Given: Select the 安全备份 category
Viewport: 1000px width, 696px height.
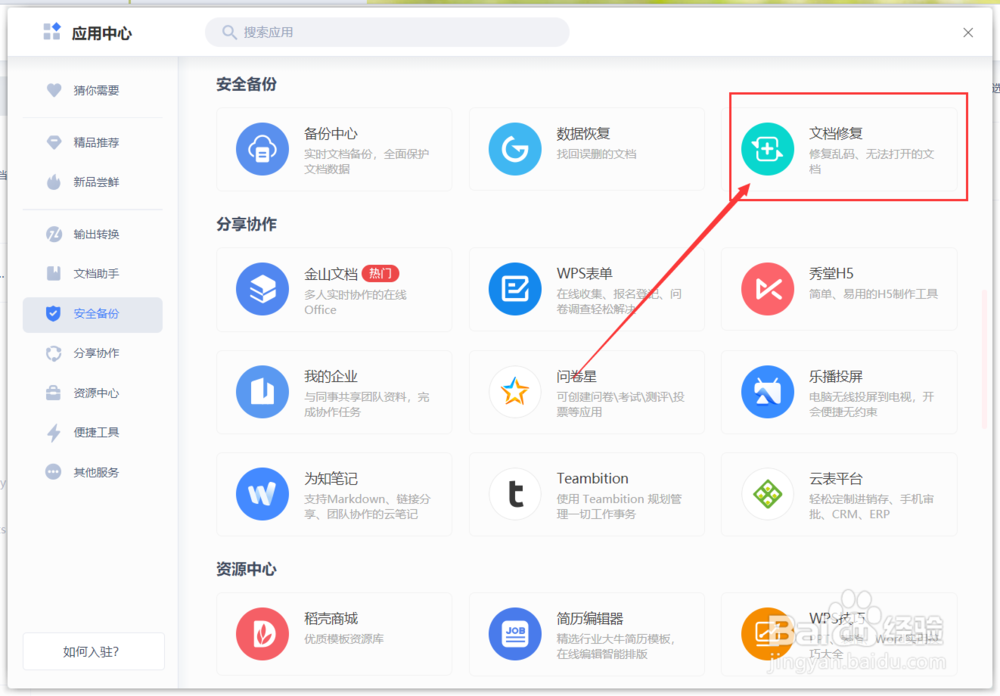Looking at the screenshot, I should (92, 314).
